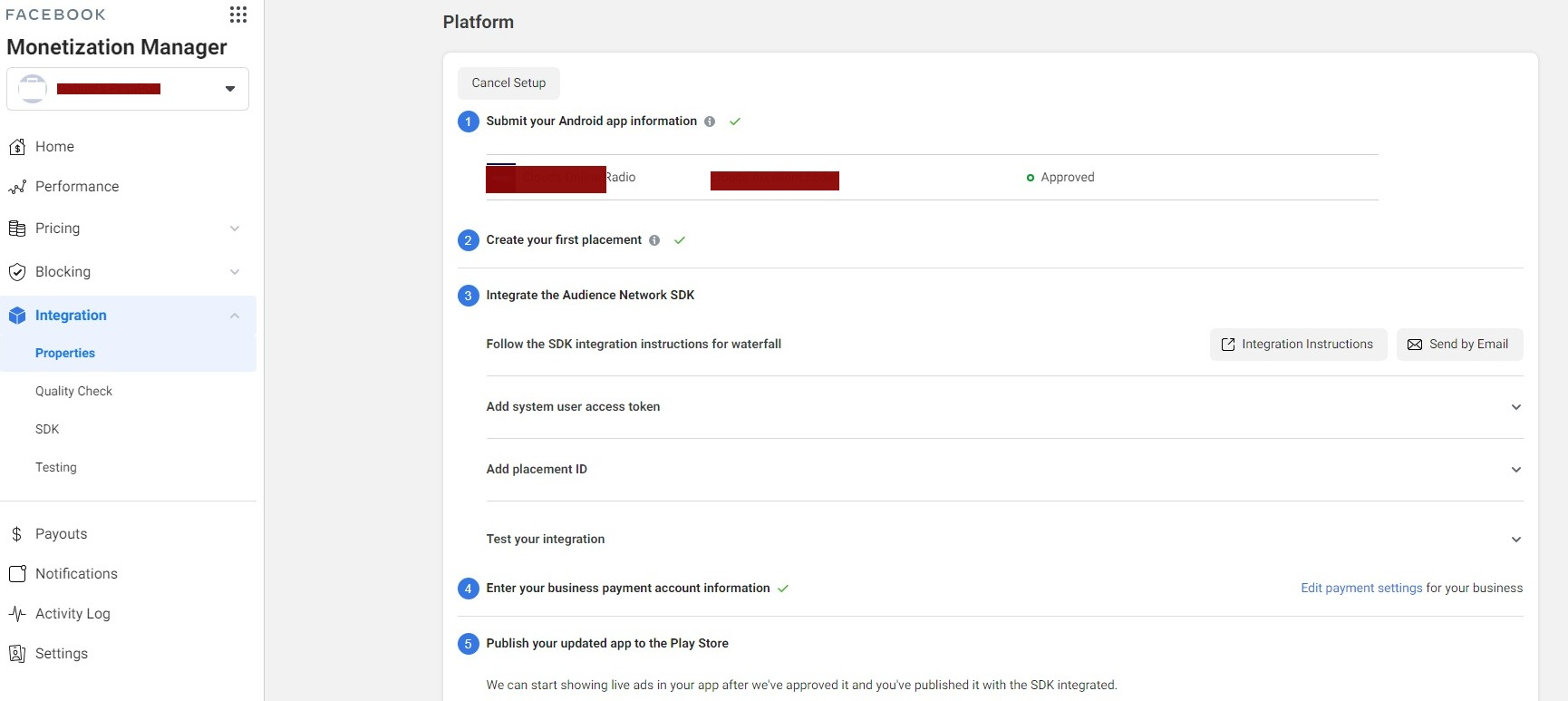Click the Home sidebar icon
This screenshot has height=701, width=1568.
[x=17, y=147]
